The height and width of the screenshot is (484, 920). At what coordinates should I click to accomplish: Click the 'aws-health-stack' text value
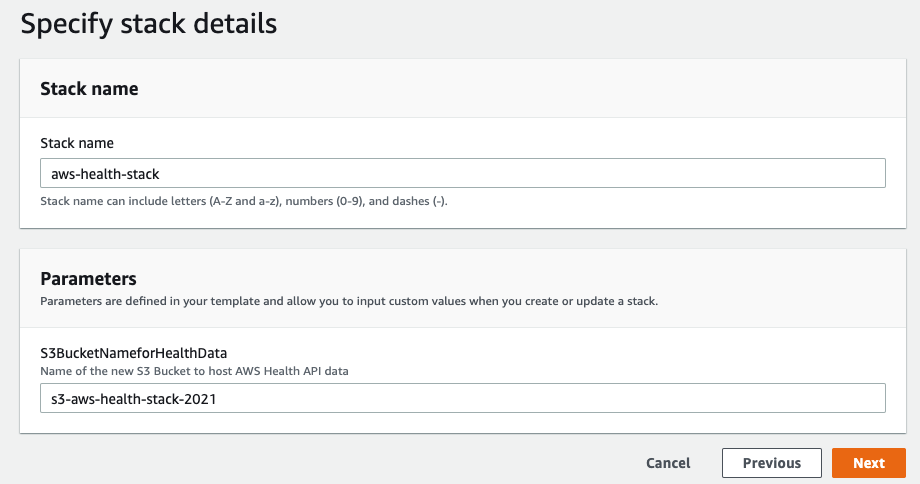(x=105, y=174)
